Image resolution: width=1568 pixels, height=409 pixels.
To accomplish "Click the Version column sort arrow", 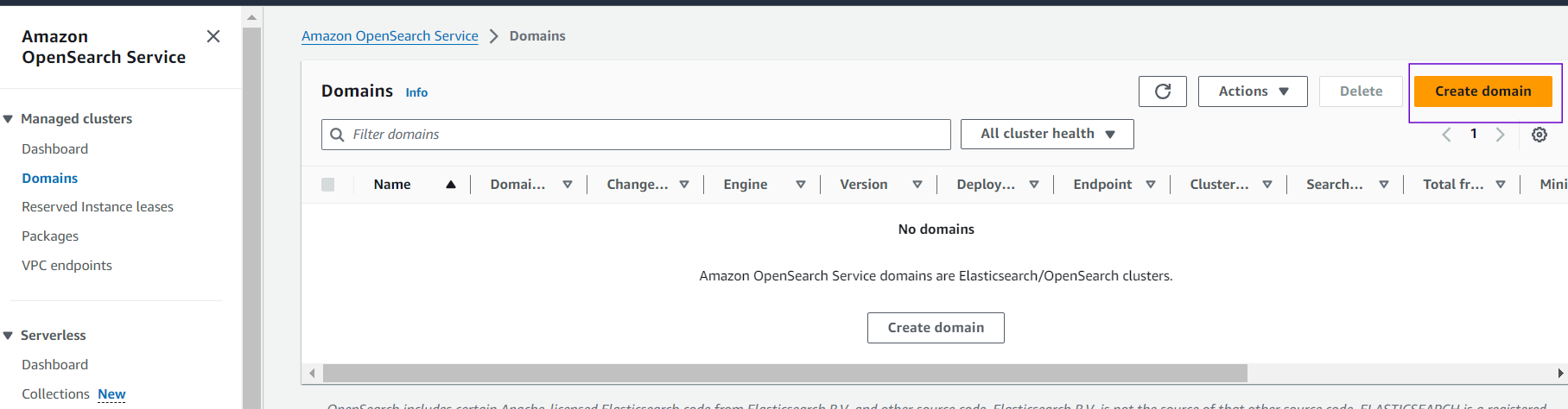I will pos(917,185).
